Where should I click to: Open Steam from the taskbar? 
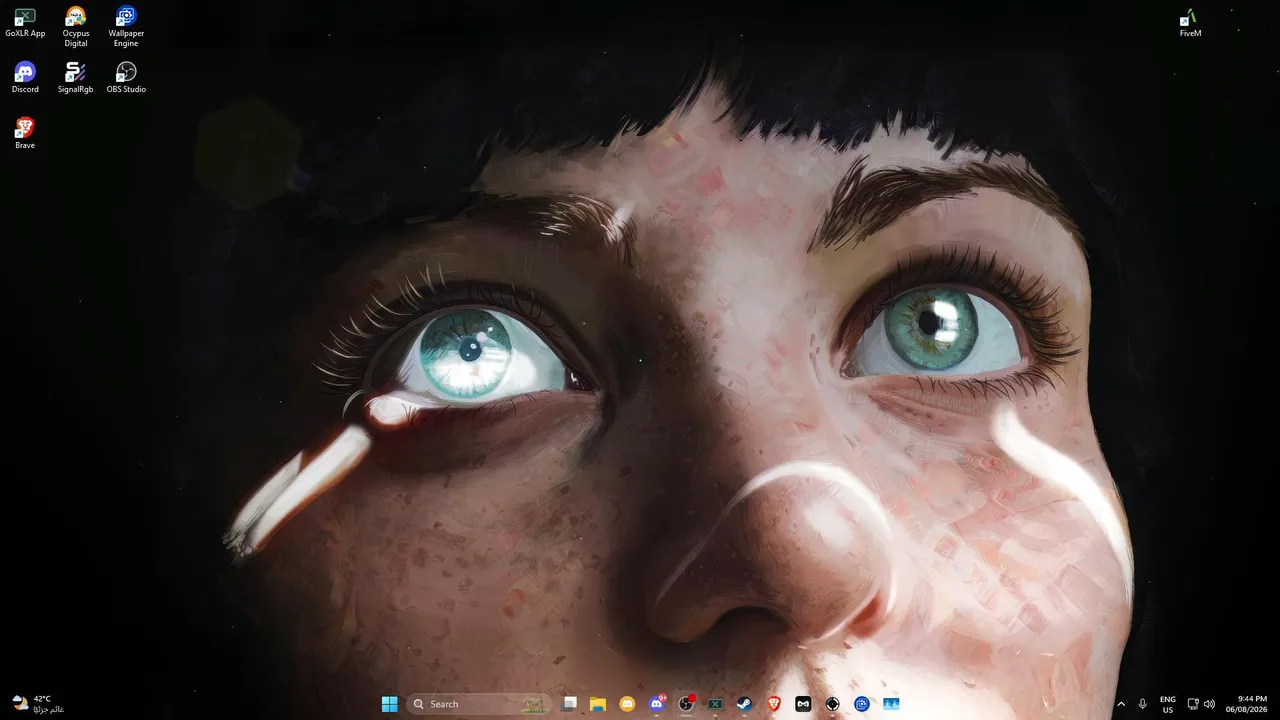click(x=745, y=704)
